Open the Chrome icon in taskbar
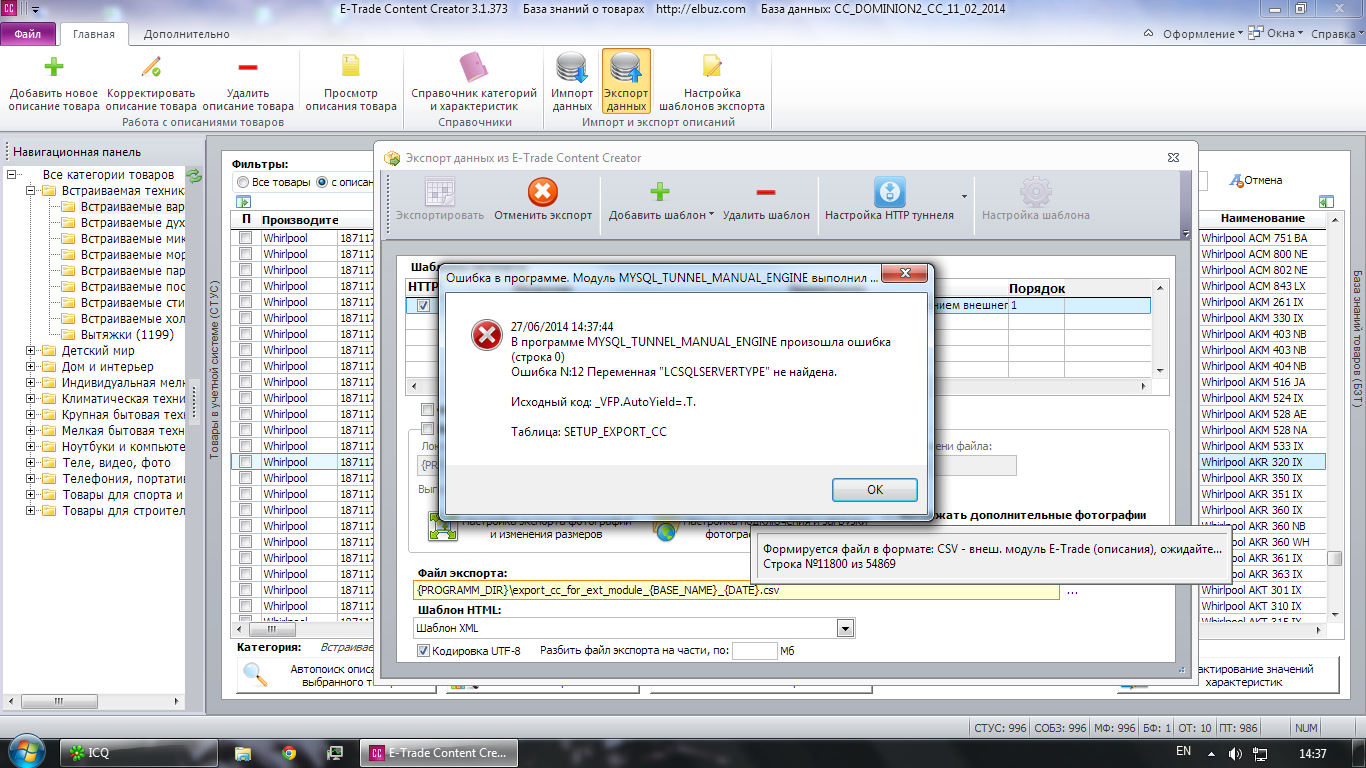 click(289, 752)
